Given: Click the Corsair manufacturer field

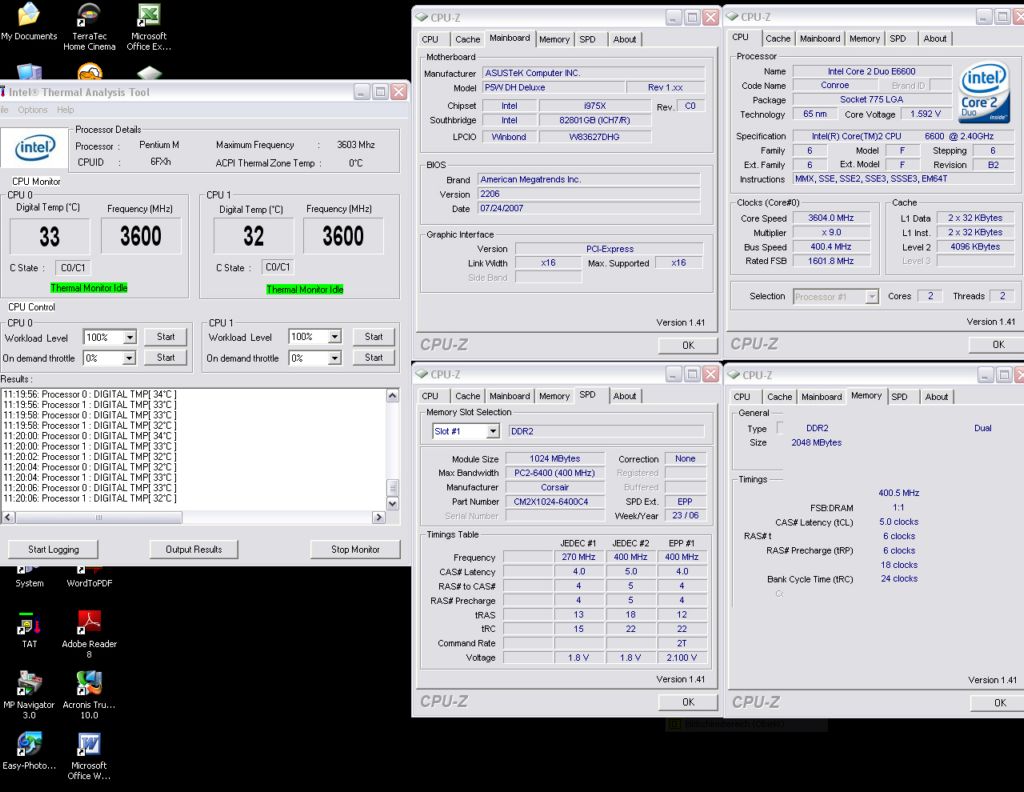Looking at the screenshot, I should click(x=555, y=488).
